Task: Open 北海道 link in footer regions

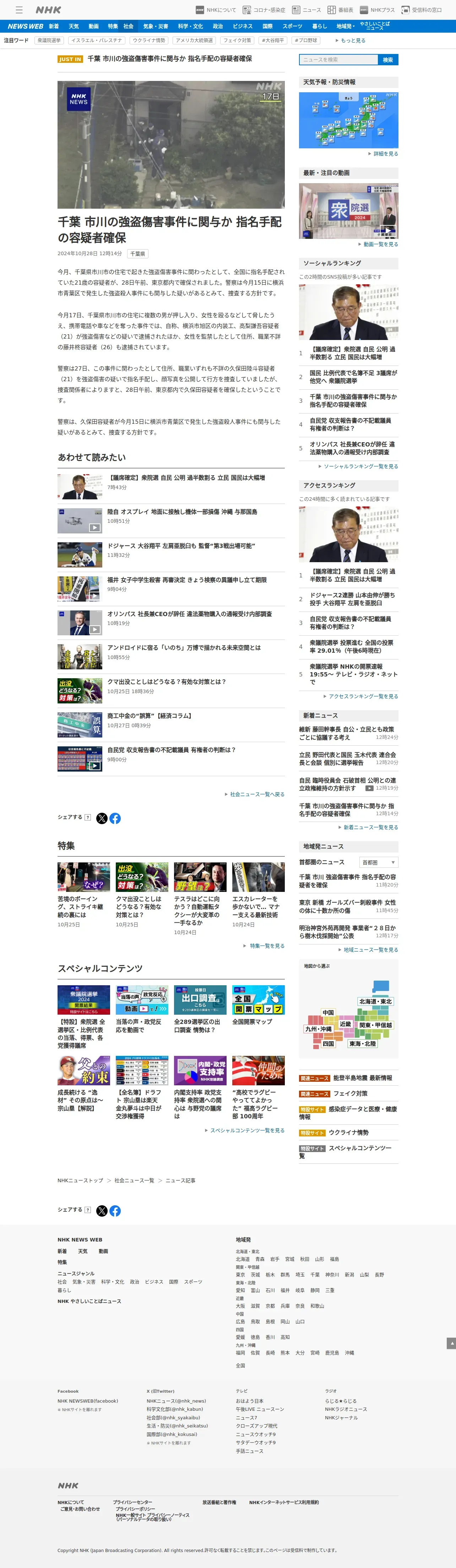Action: click(x=243, y=1259)
